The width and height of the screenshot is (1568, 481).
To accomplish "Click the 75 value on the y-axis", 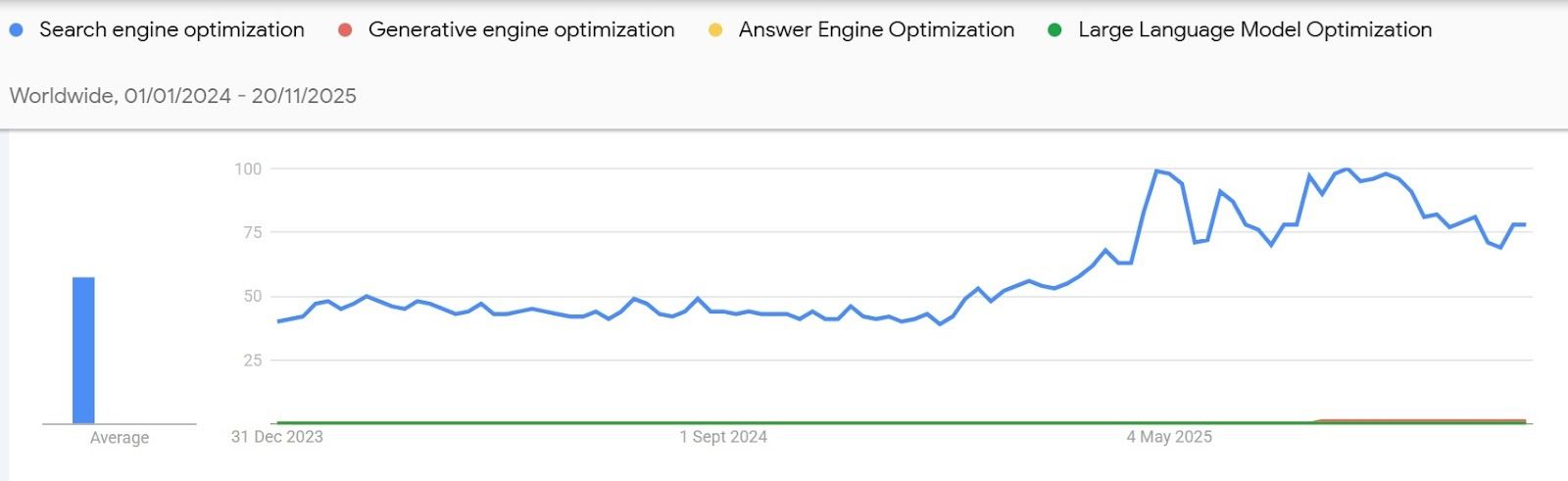I will click(x=252, y=232).
